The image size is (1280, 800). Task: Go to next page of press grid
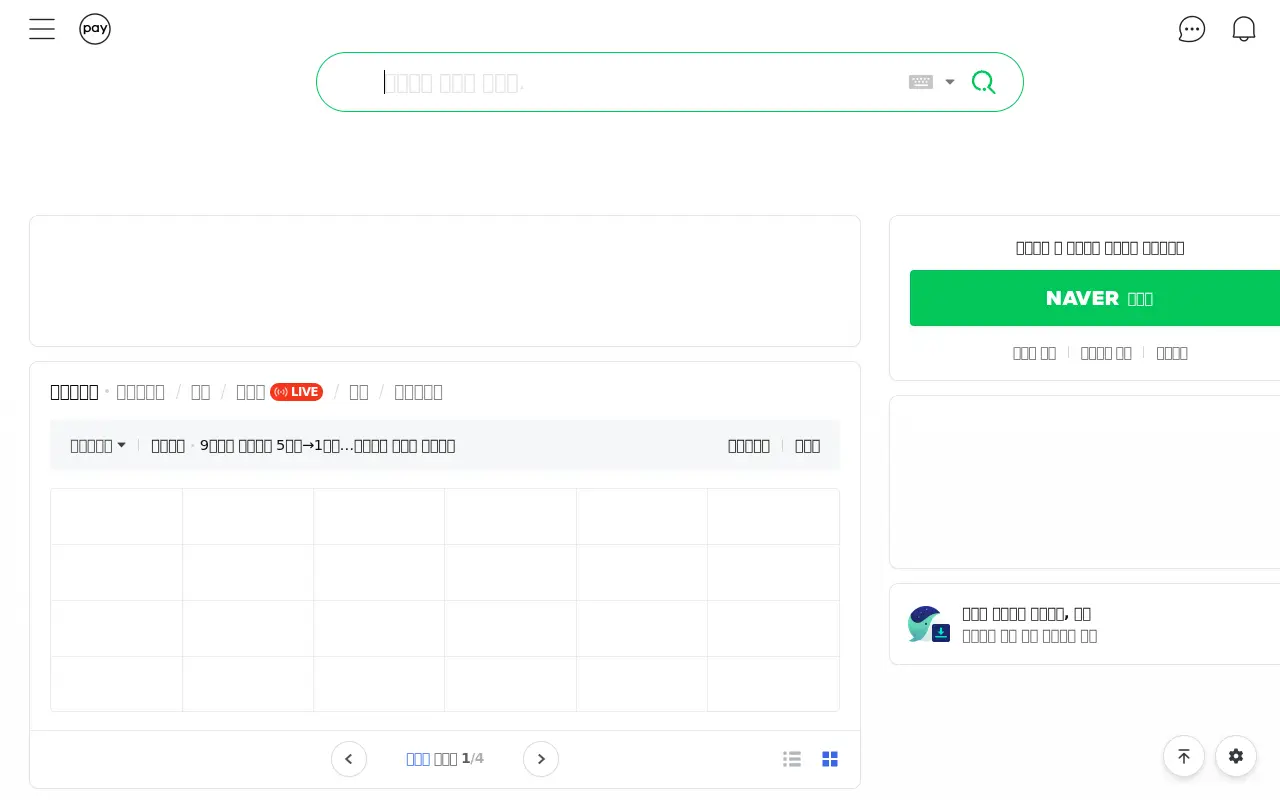pos(541,759)
